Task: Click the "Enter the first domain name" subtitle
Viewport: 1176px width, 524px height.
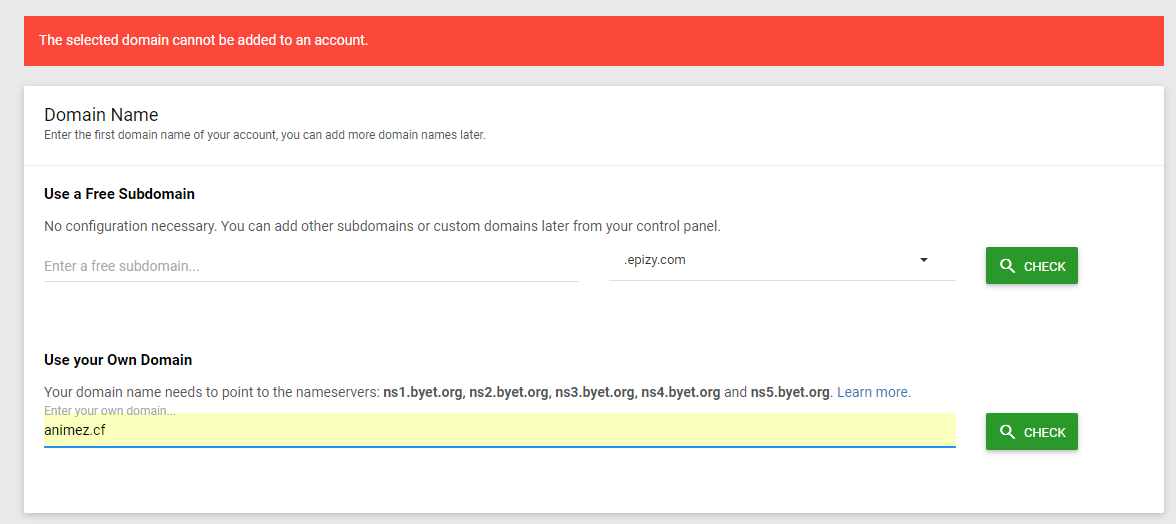Action: point(264,135)
